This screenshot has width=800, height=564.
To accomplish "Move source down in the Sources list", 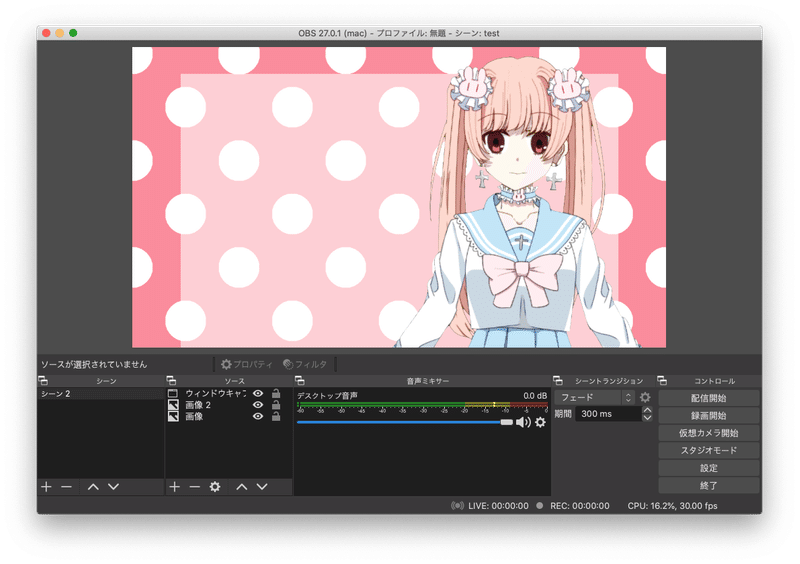I will click(x=262, y=487).
